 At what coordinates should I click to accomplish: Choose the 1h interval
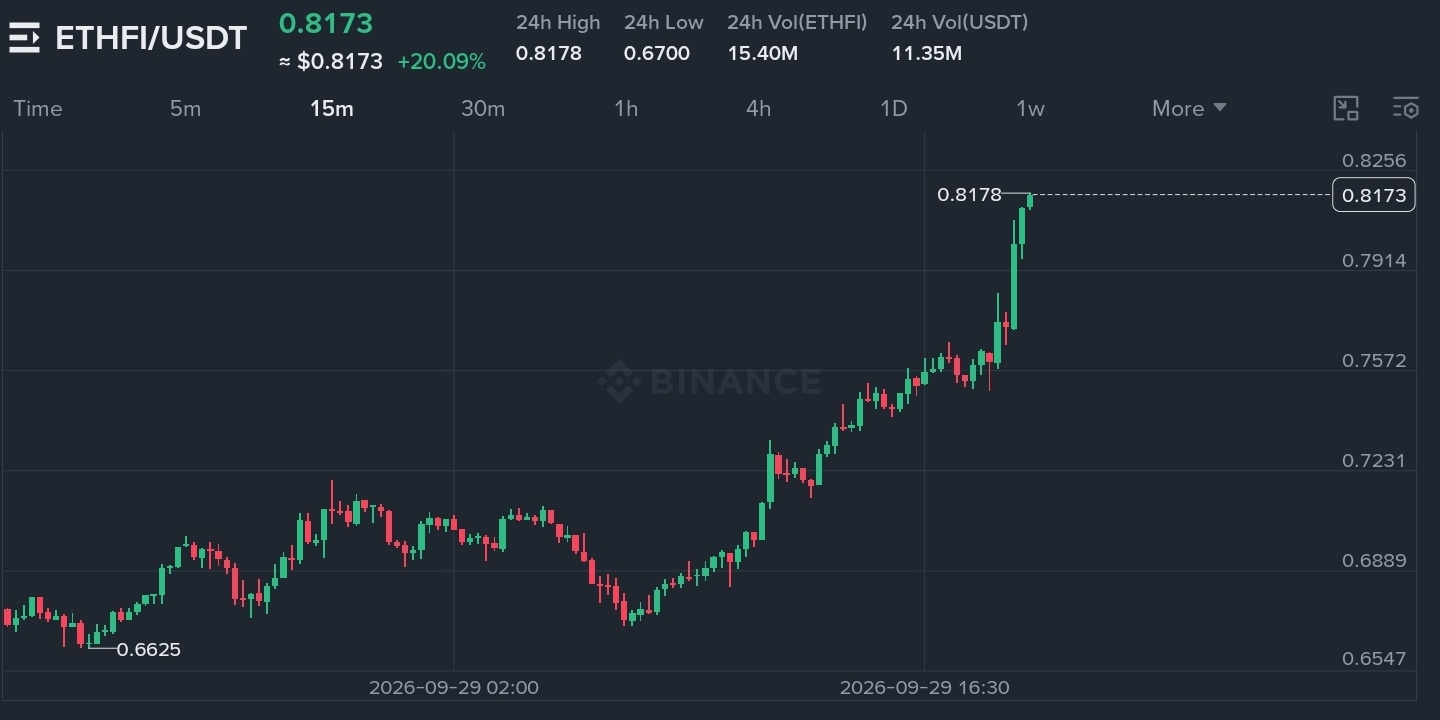tap(626, 108)
